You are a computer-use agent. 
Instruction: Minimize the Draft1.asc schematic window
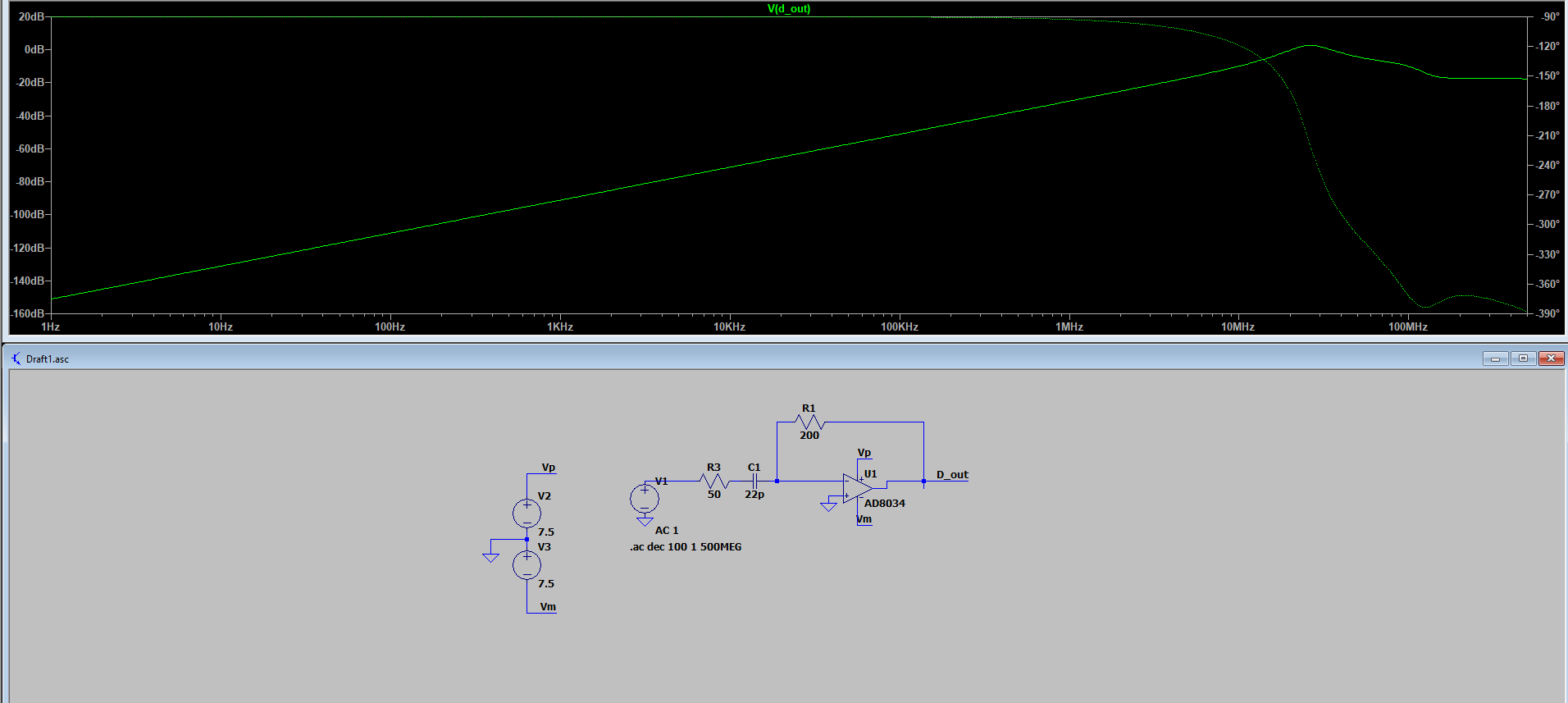[x=1495, y=358]
